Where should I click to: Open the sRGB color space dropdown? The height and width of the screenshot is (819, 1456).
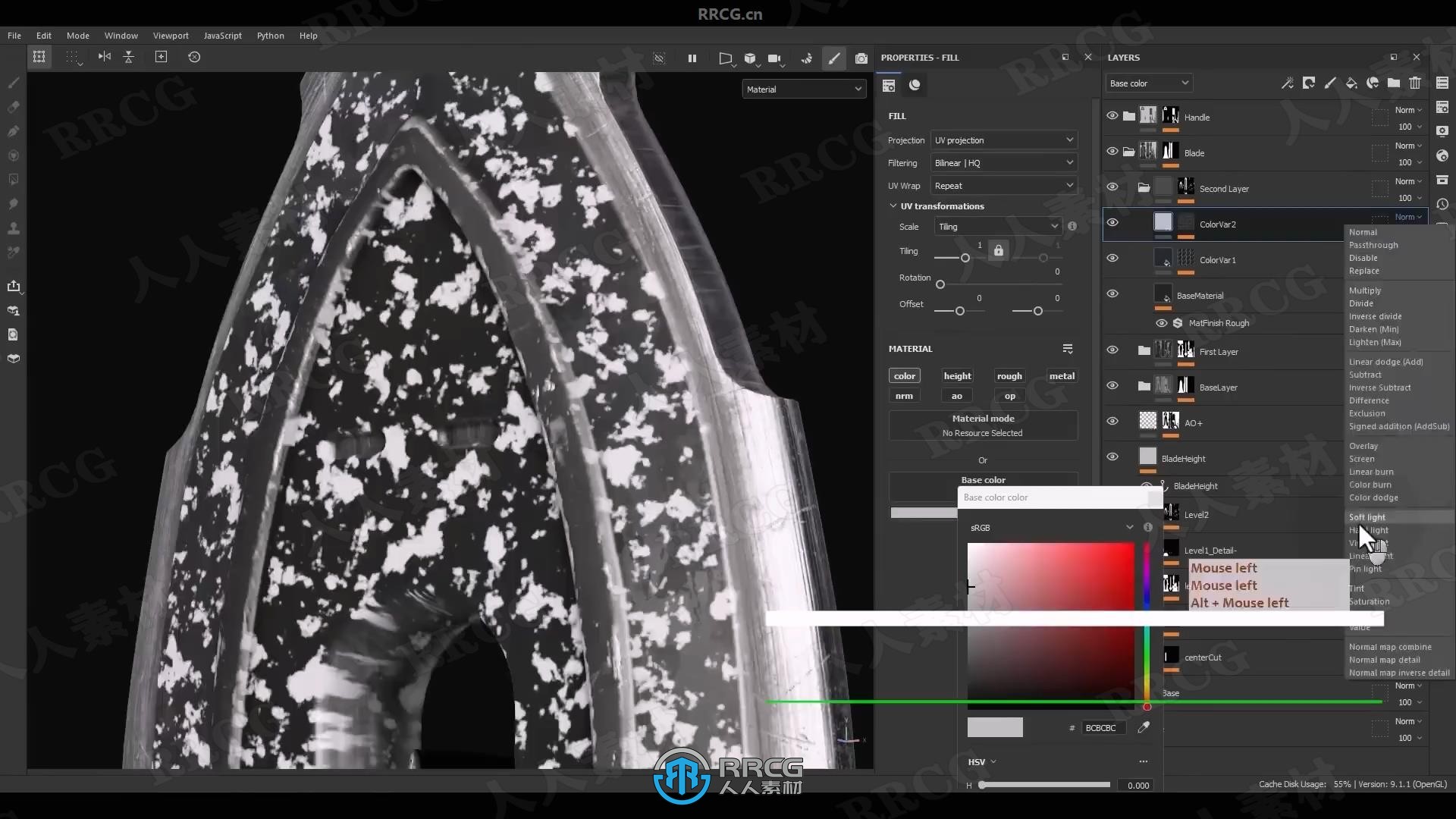1052,528
